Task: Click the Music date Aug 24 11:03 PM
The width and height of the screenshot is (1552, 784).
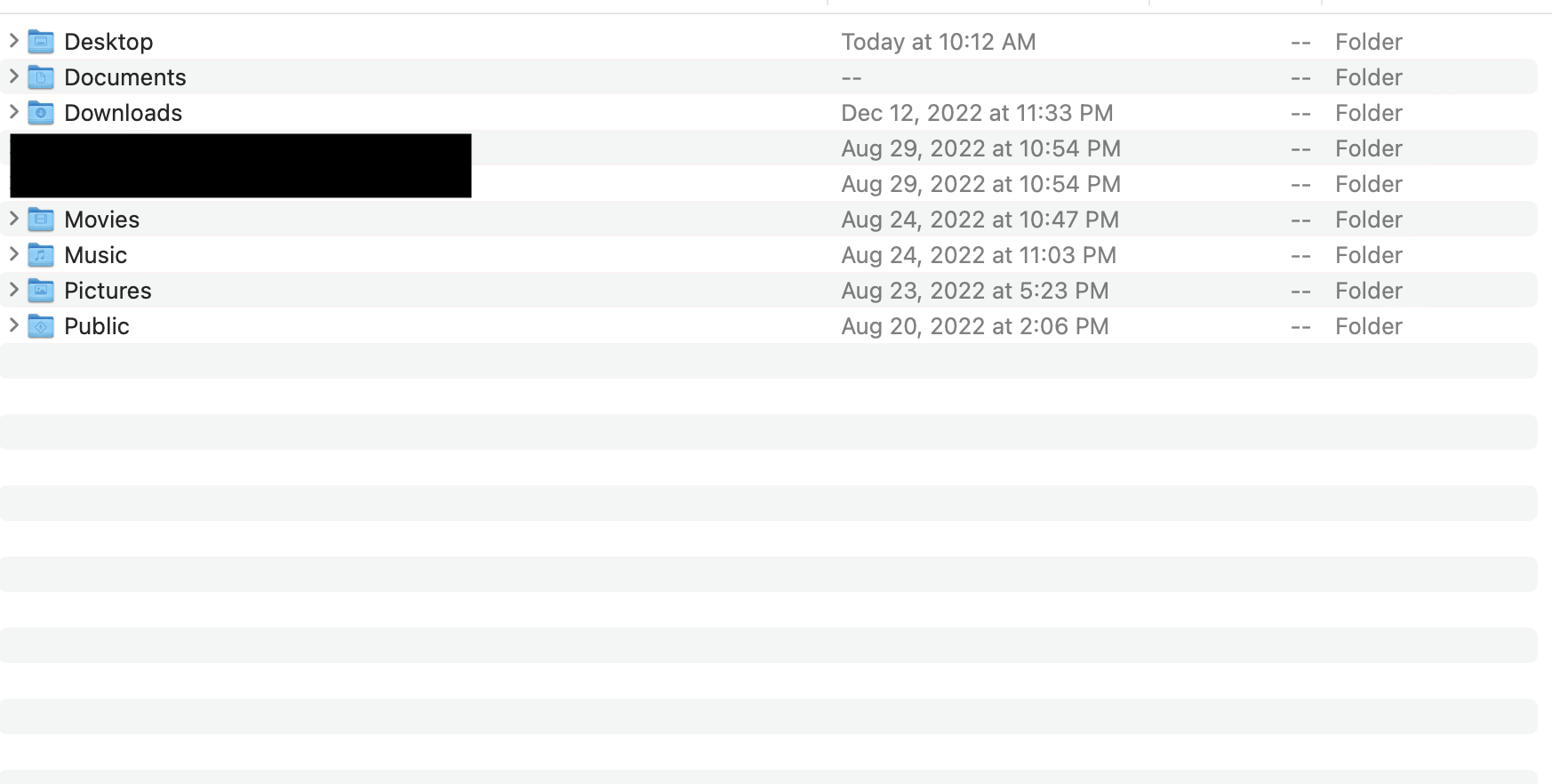Action: [978, 255]
